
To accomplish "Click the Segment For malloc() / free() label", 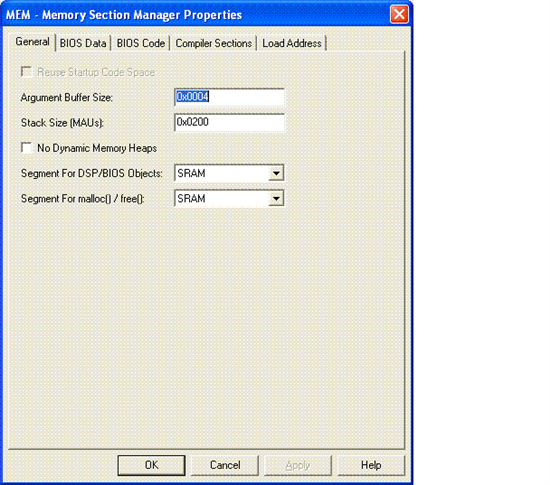I will tap(83, 199).
